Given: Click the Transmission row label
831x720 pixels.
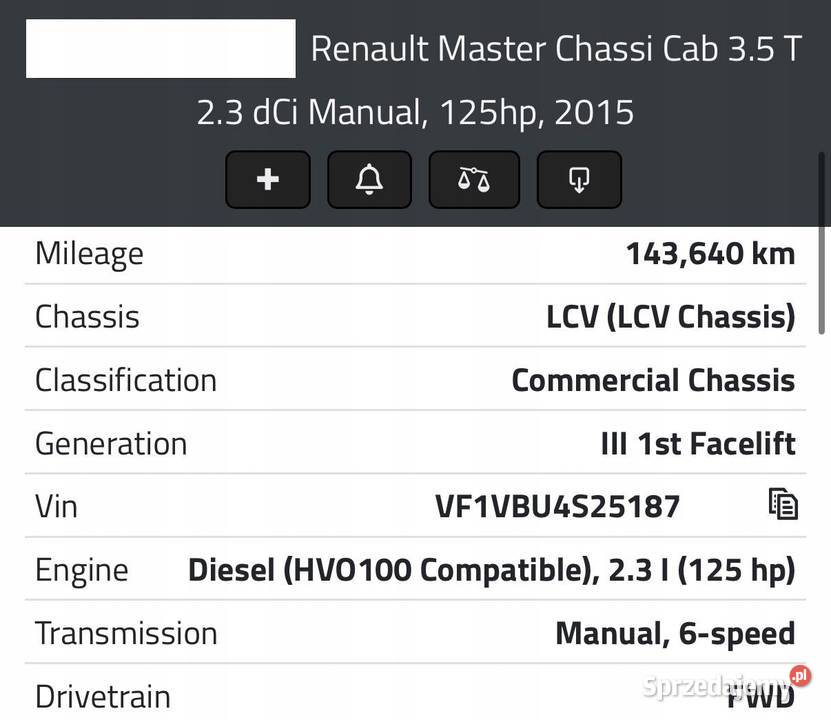Looking at the screenshot, I should click(126, 631).
